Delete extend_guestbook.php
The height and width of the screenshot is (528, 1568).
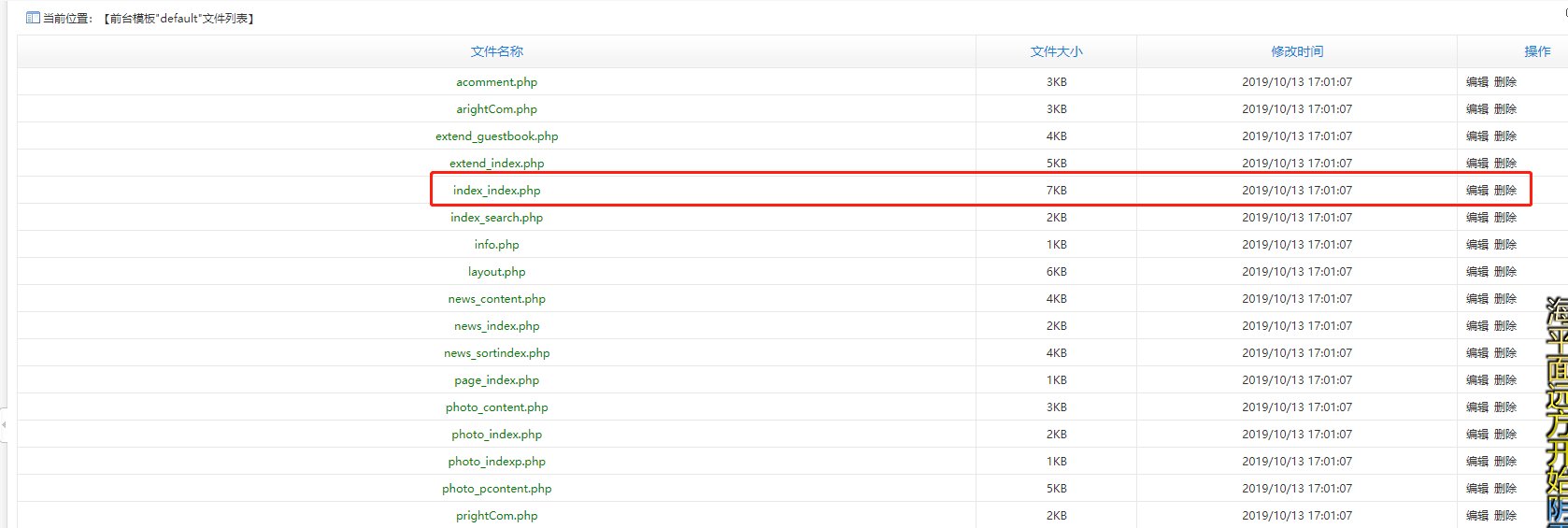[x=1504, y=136]
